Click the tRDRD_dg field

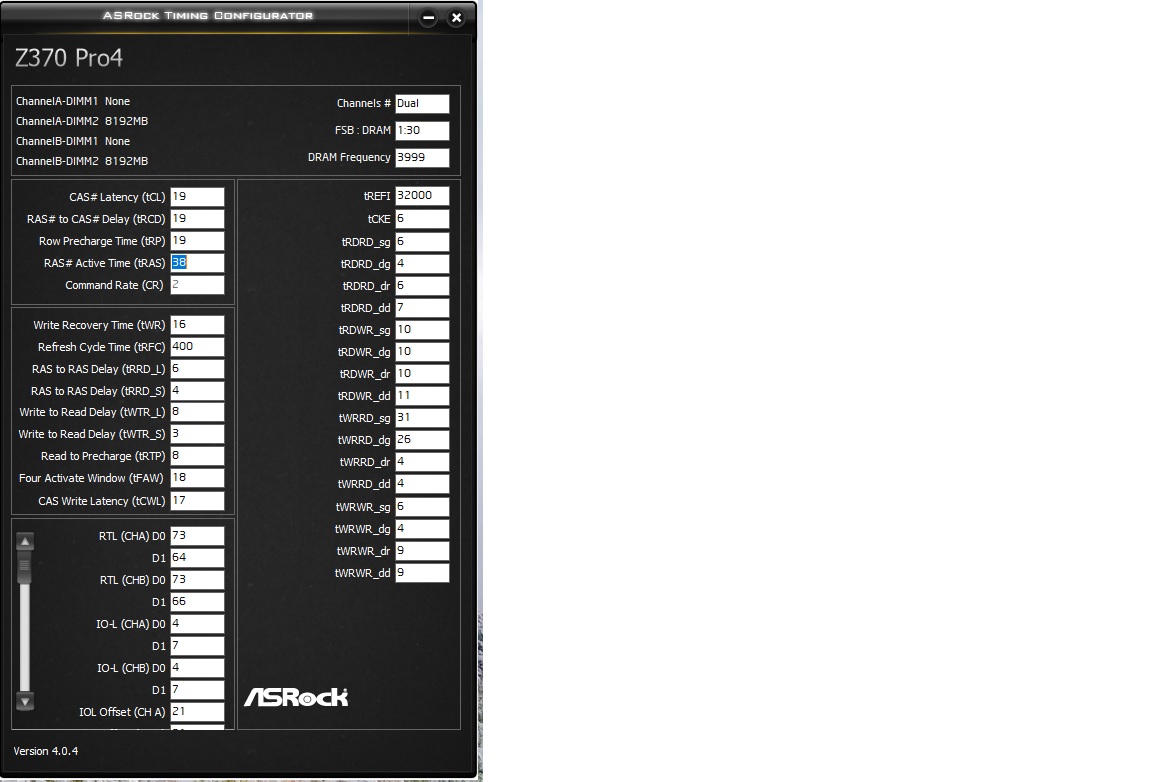pyautogui.click(x=422, y=264)
